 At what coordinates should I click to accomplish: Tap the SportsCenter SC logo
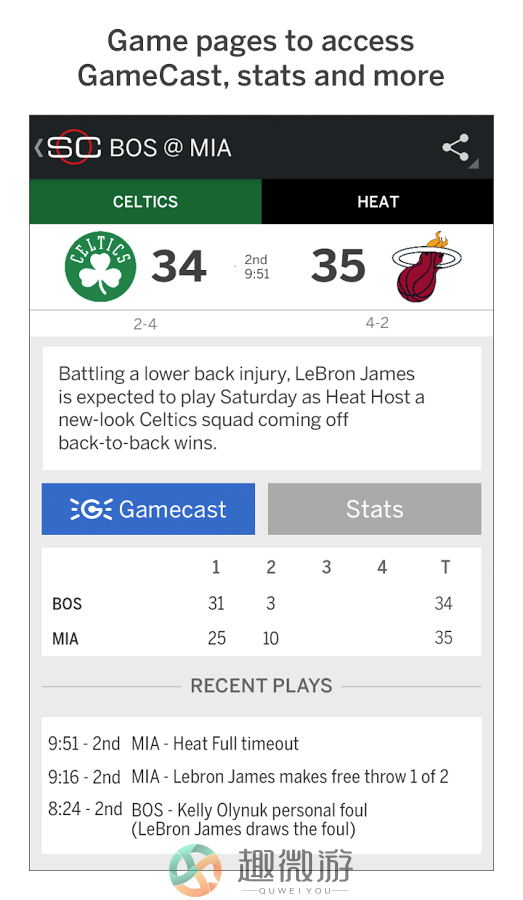73,148
